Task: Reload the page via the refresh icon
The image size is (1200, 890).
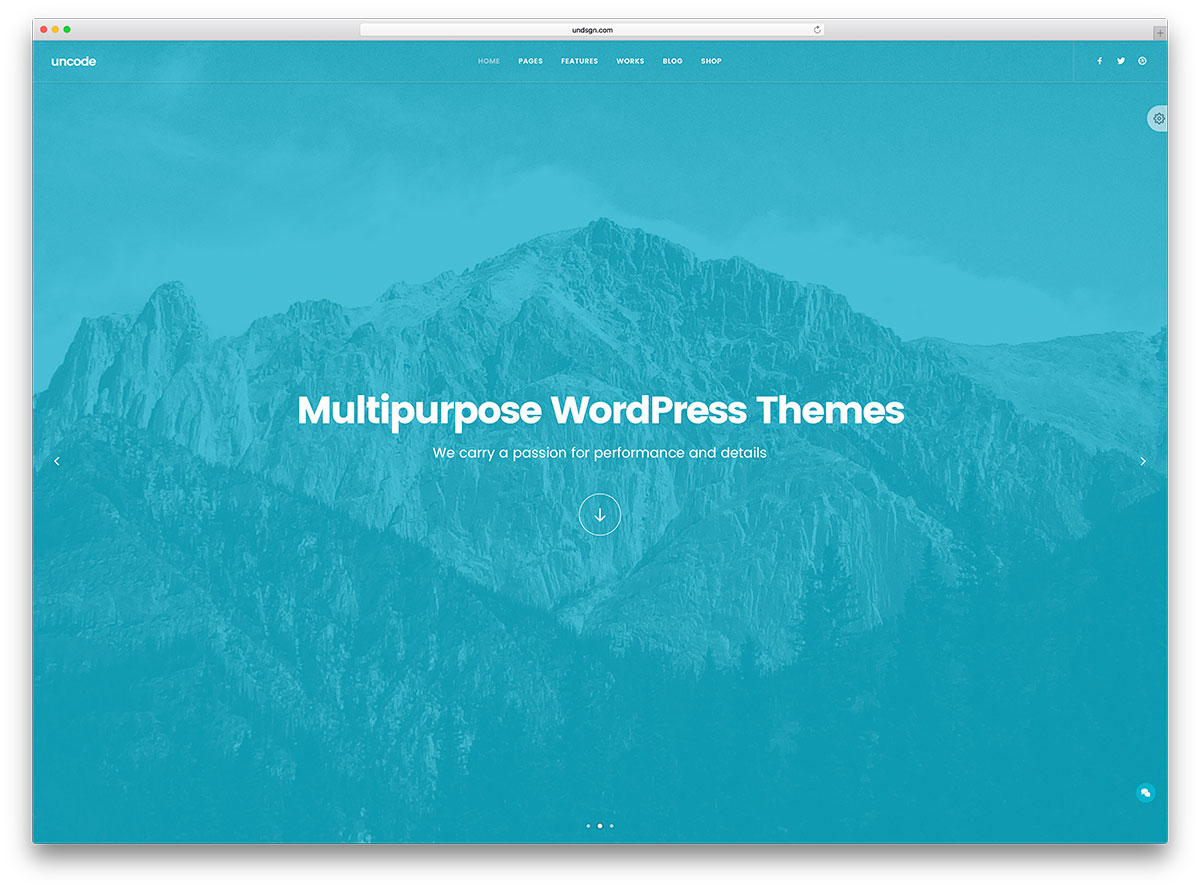Action: [817, 29]
